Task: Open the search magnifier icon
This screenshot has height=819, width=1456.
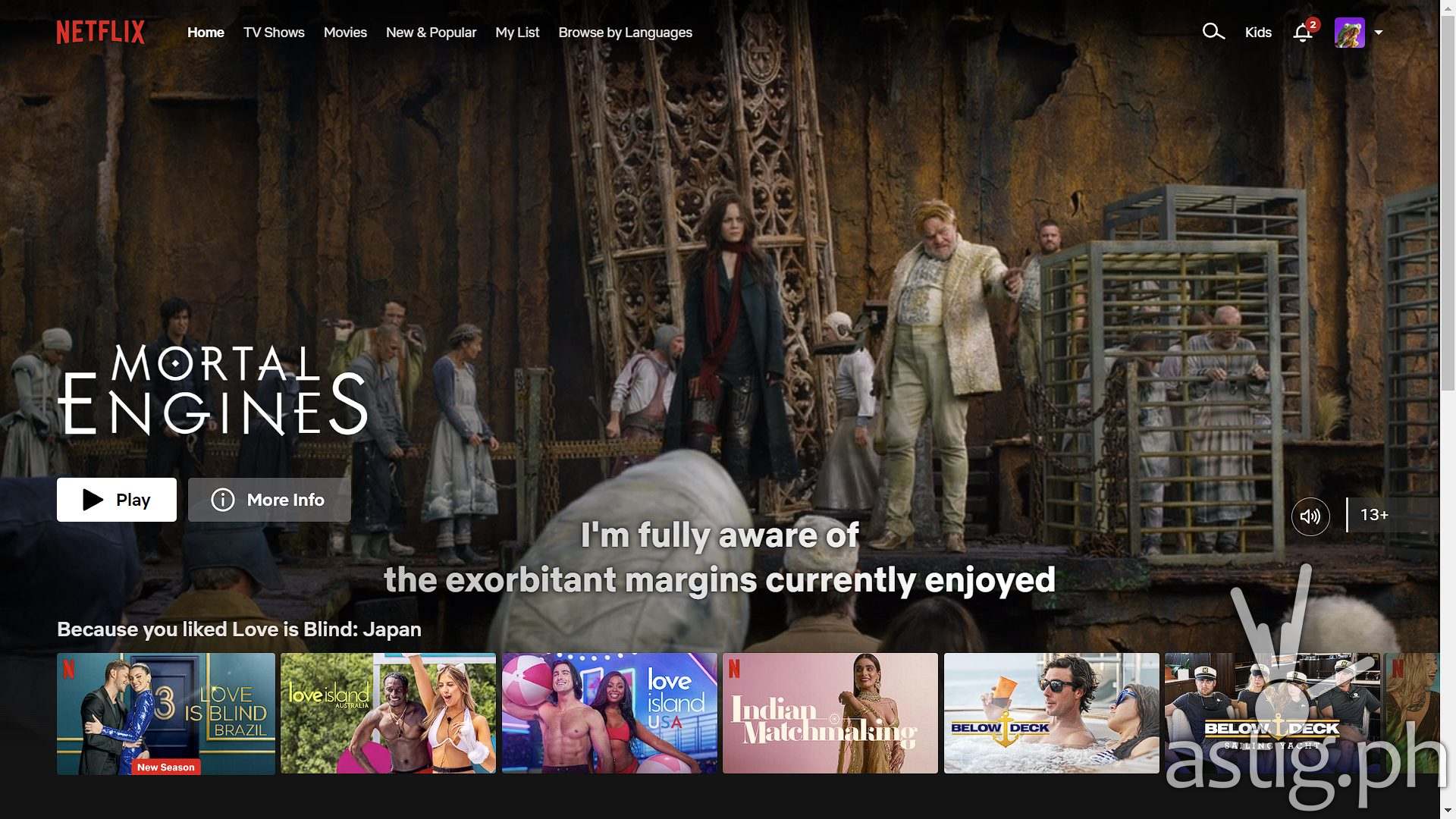Action: point(1213,31)
